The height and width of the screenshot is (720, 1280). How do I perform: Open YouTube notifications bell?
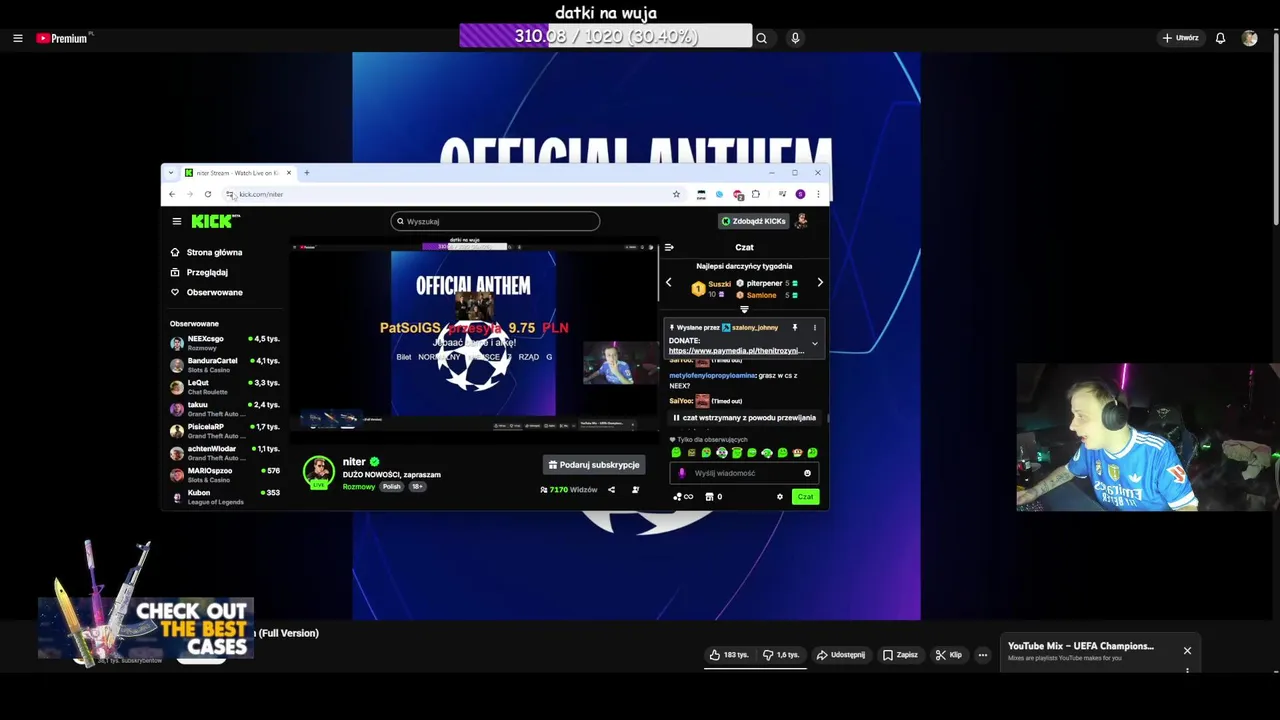[x=1220, y=38]
